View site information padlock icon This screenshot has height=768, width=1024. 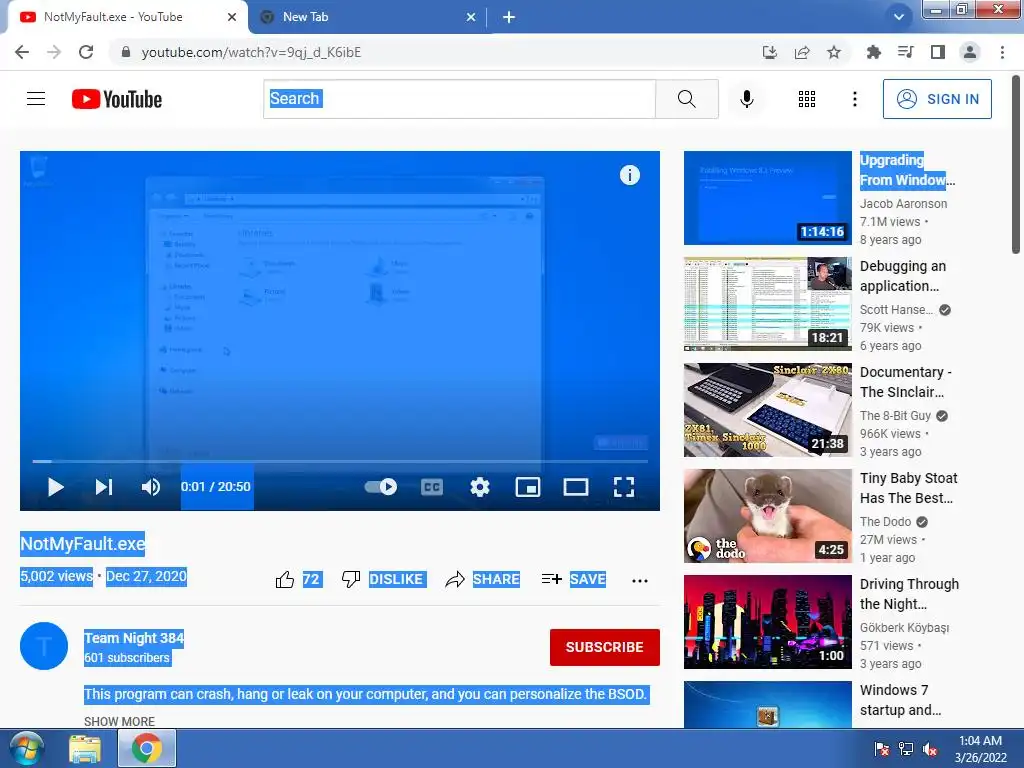[127, 52]
